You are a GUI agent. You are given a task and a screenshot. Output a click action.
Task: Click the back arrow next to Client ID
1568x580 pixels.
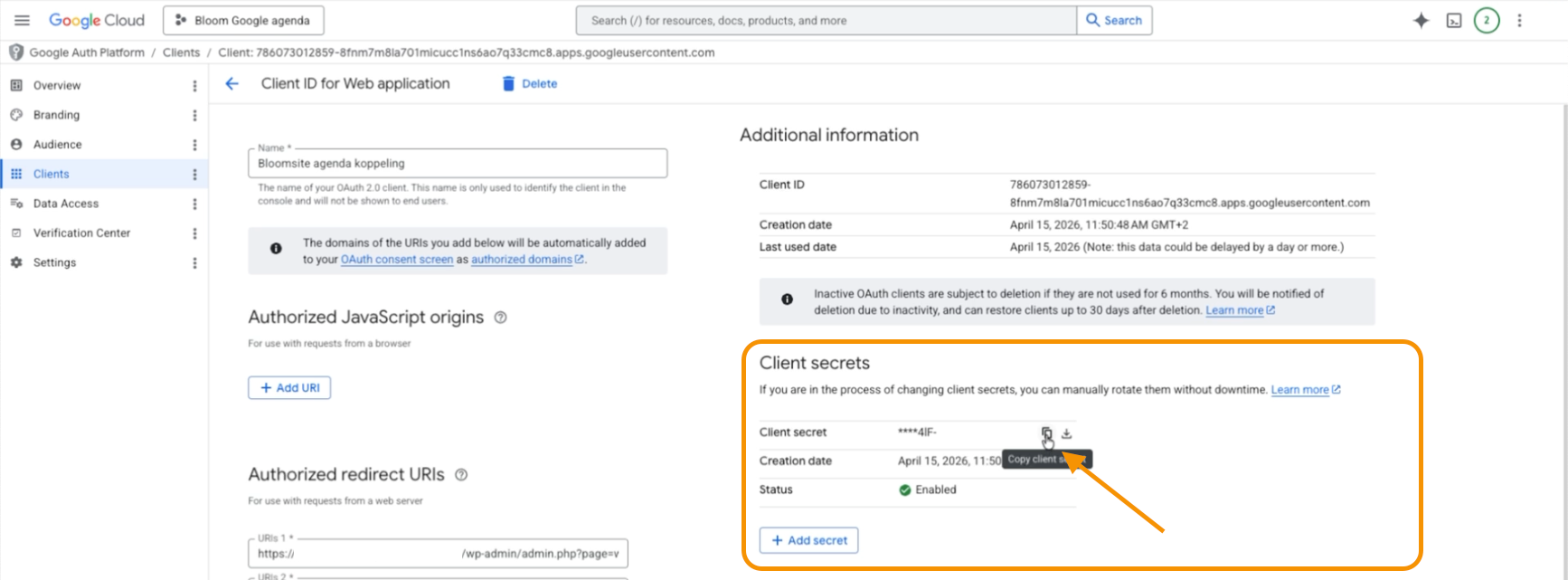[232, 83]
